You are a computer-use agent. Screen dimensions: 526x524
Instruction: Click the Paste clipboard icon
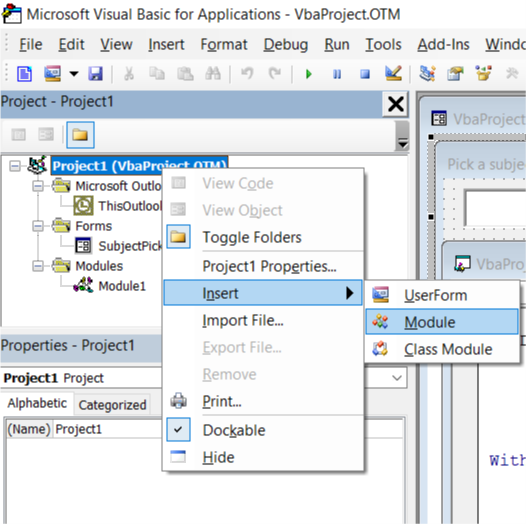tap(185, 73)
